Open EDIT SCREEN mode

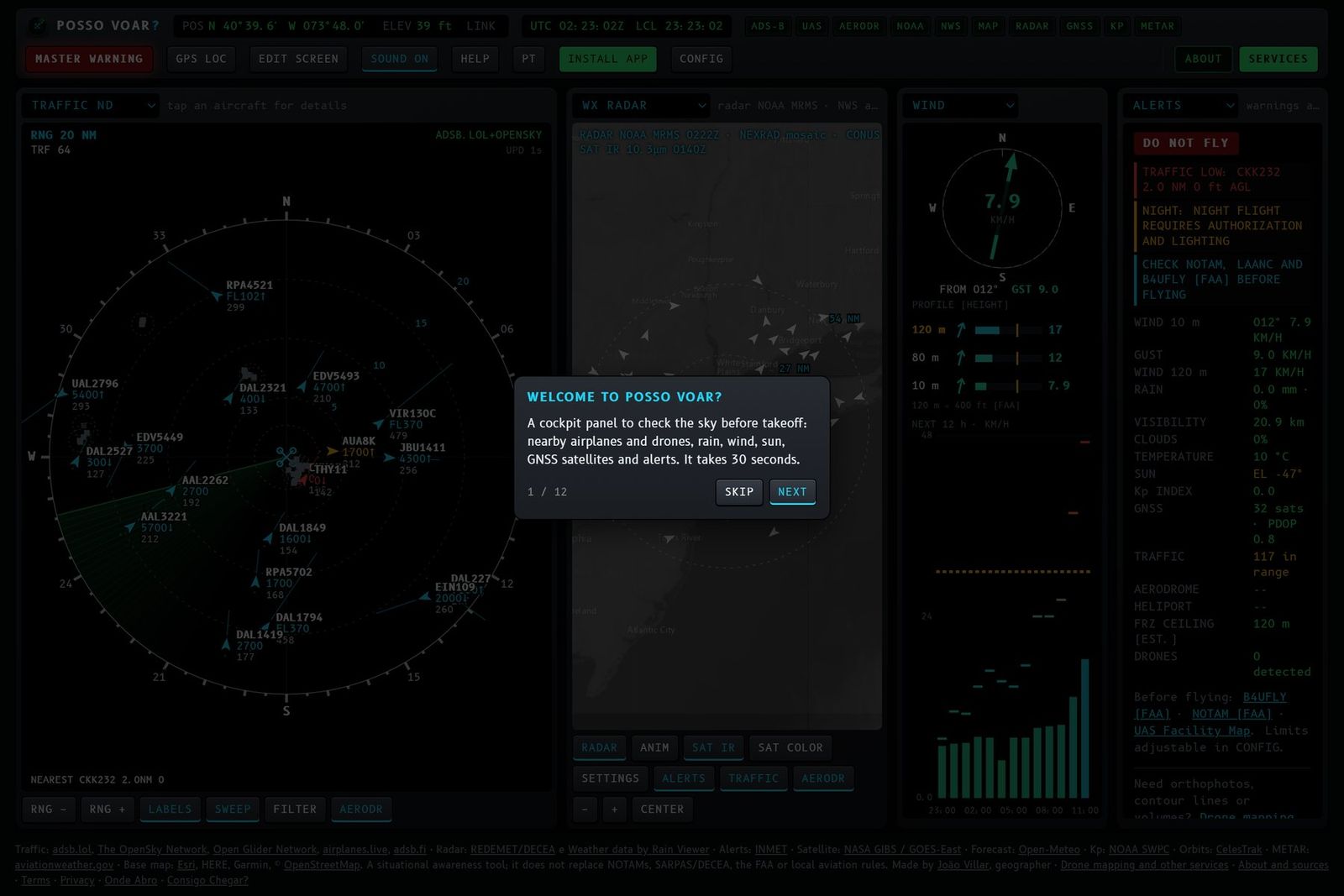pos(298,59)
